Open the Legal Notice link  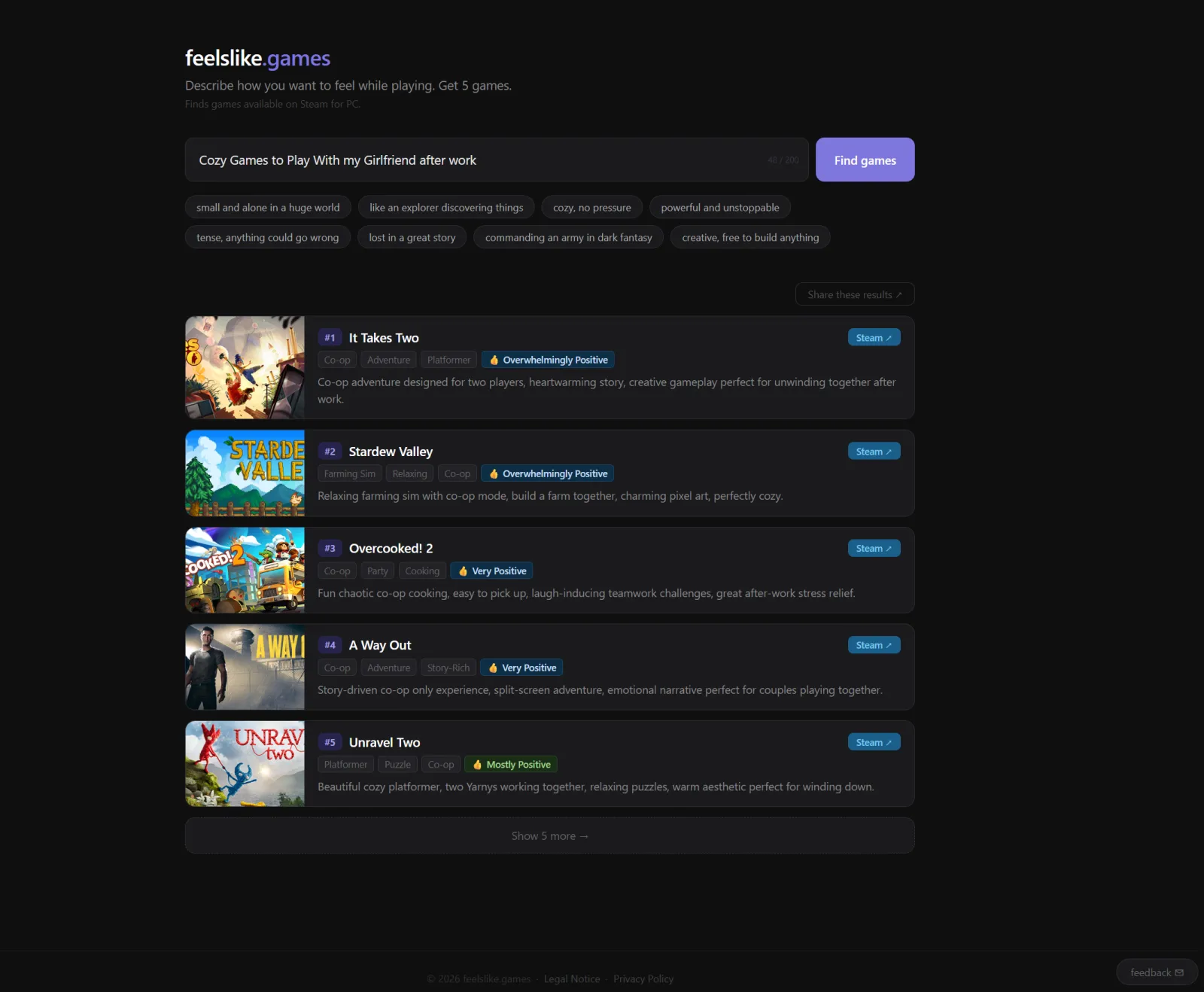[572, 978]
